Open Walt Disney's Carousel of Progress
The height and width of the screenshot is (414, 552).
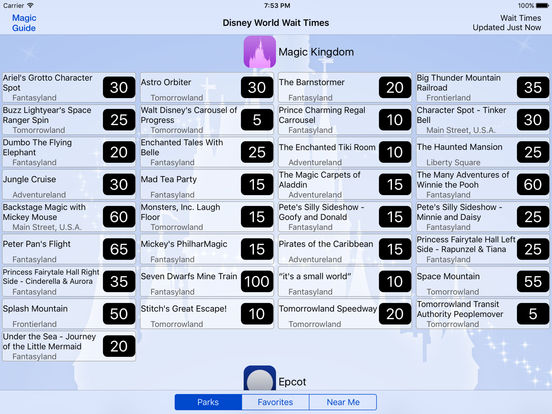tap(207, 120)
